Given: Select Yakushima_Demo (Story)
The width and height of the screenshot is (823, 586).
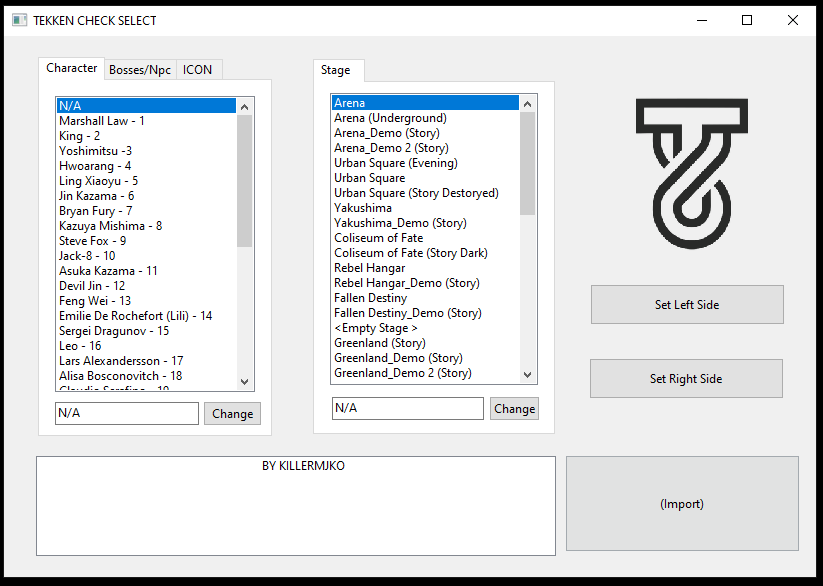Looking at the screenshot, I should pos(426,223).
